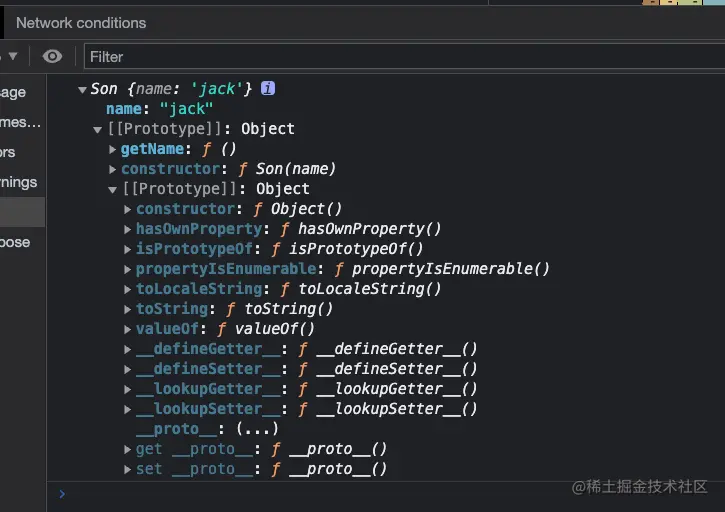Collapse the first [[Prototype]]: Object node

[97, 130]
